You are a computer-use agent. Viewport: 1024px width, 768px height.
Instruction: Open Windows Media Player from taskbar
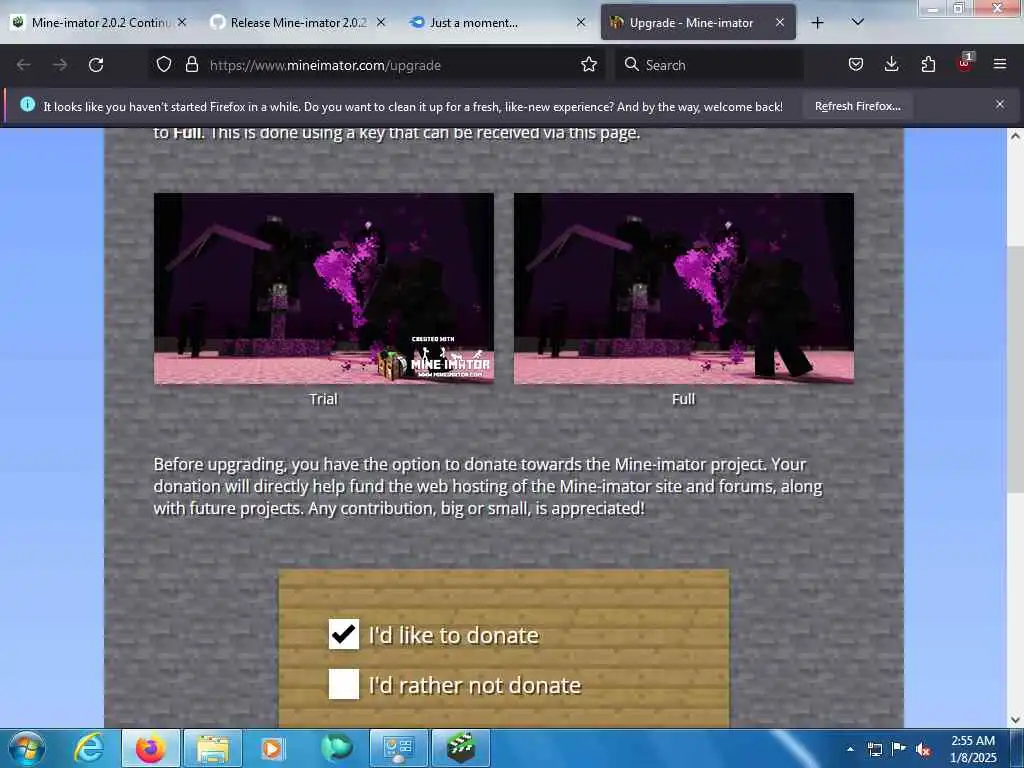click(272, 748)
